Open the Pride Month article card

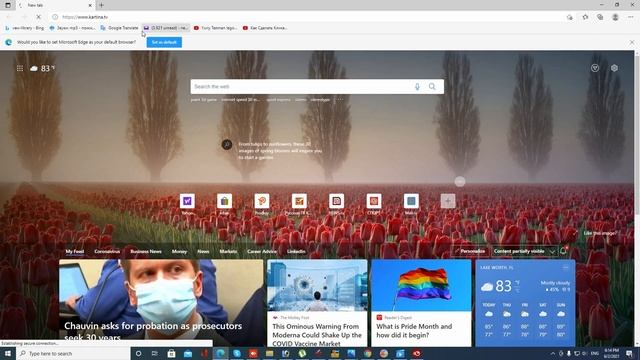point(421,303)
